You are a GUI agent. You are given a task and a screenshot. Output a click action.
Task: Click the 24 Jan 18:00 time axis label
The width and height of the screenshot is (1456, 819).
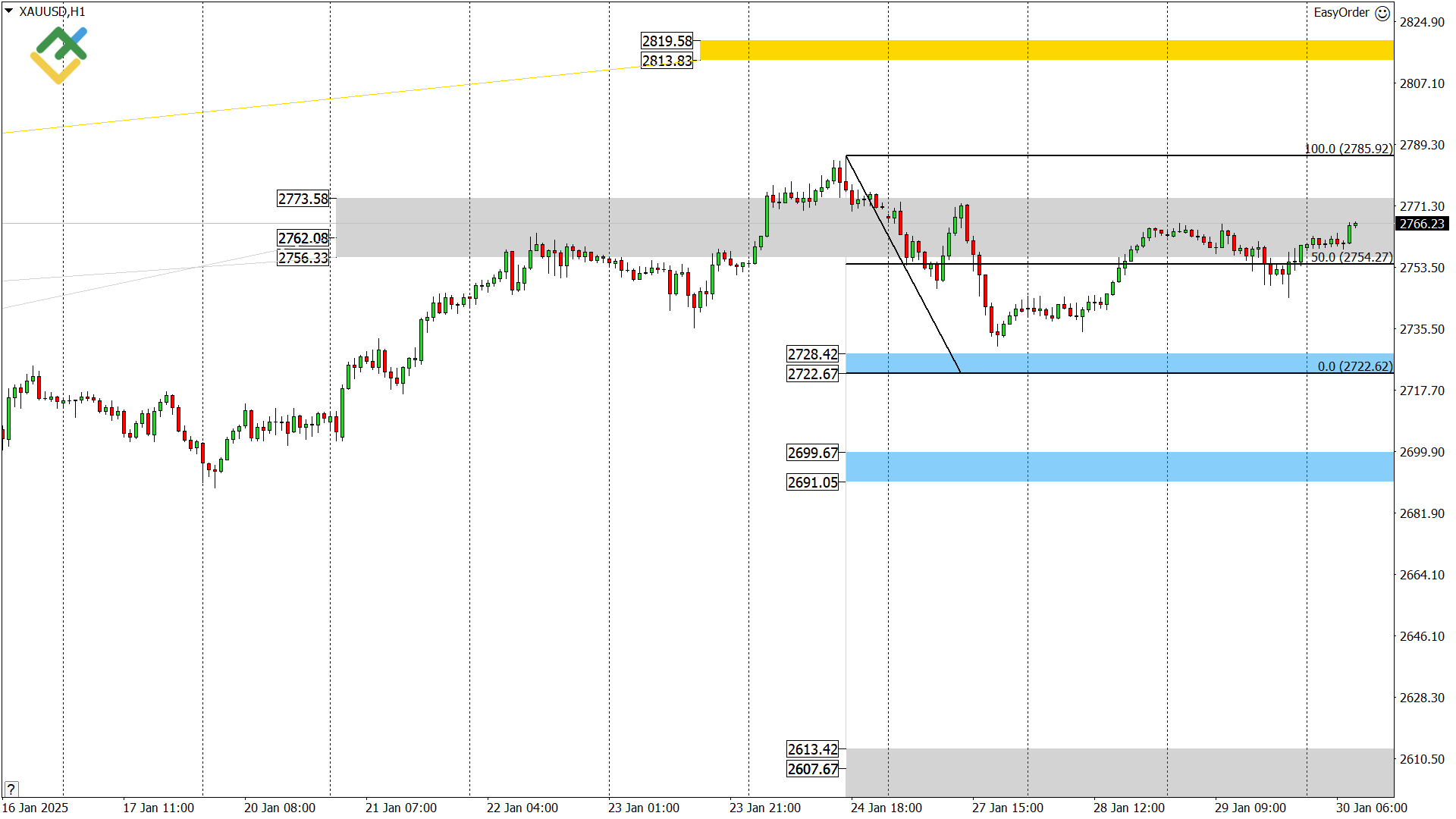tap(886, 808)
